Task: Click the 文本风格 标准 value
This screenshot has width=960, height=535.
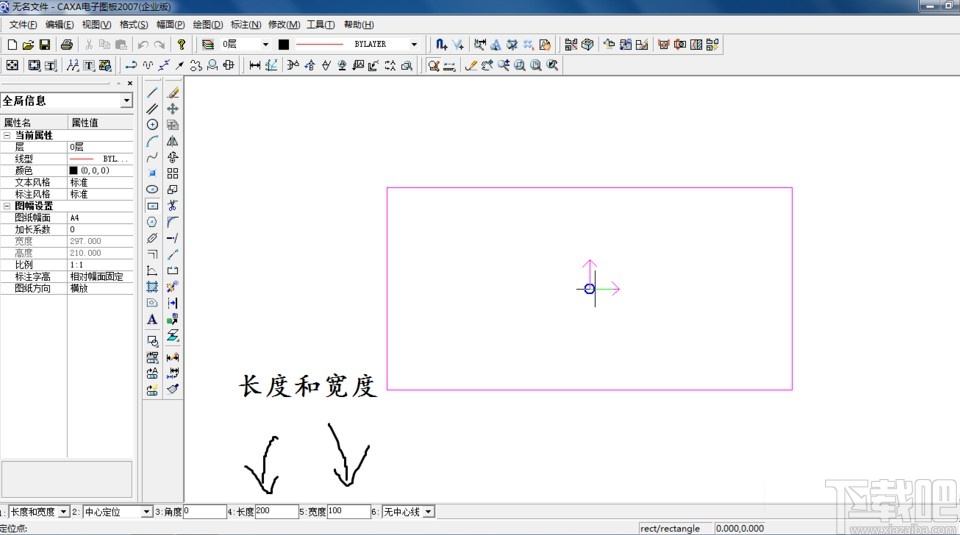Action: 100,182
